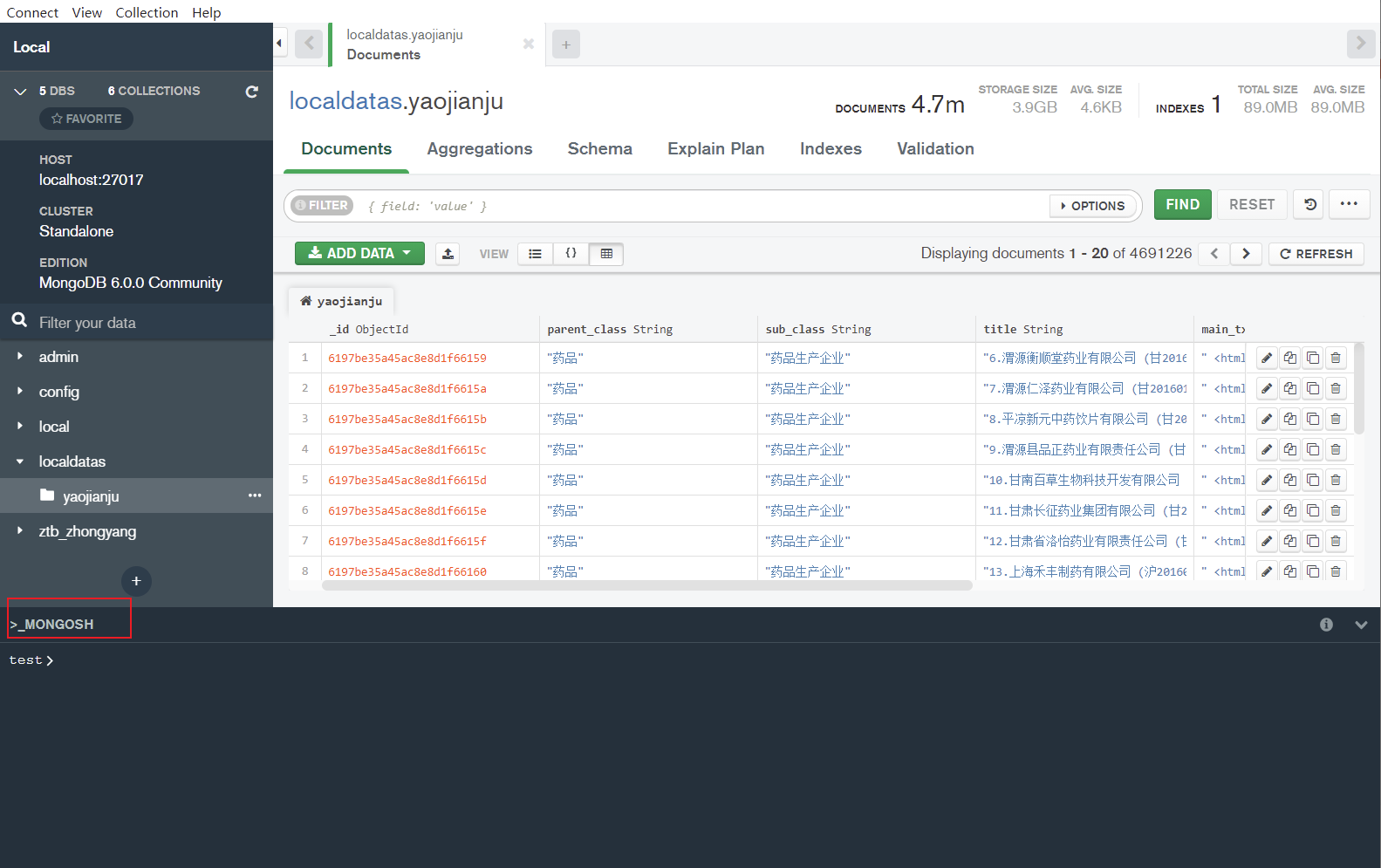Clone document in row 2
The width and height of the screenshot is (1381, 868).
[x=1312, y=388]
